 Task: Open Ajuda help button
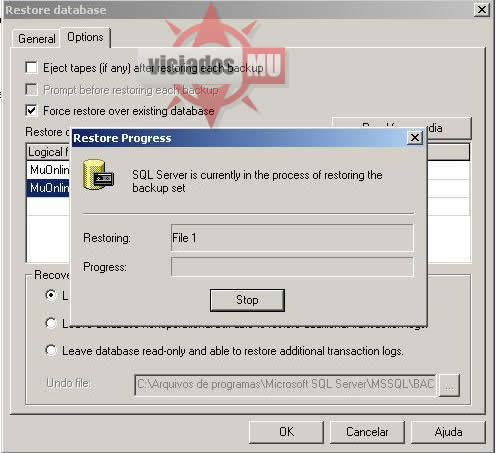point(448,432)
